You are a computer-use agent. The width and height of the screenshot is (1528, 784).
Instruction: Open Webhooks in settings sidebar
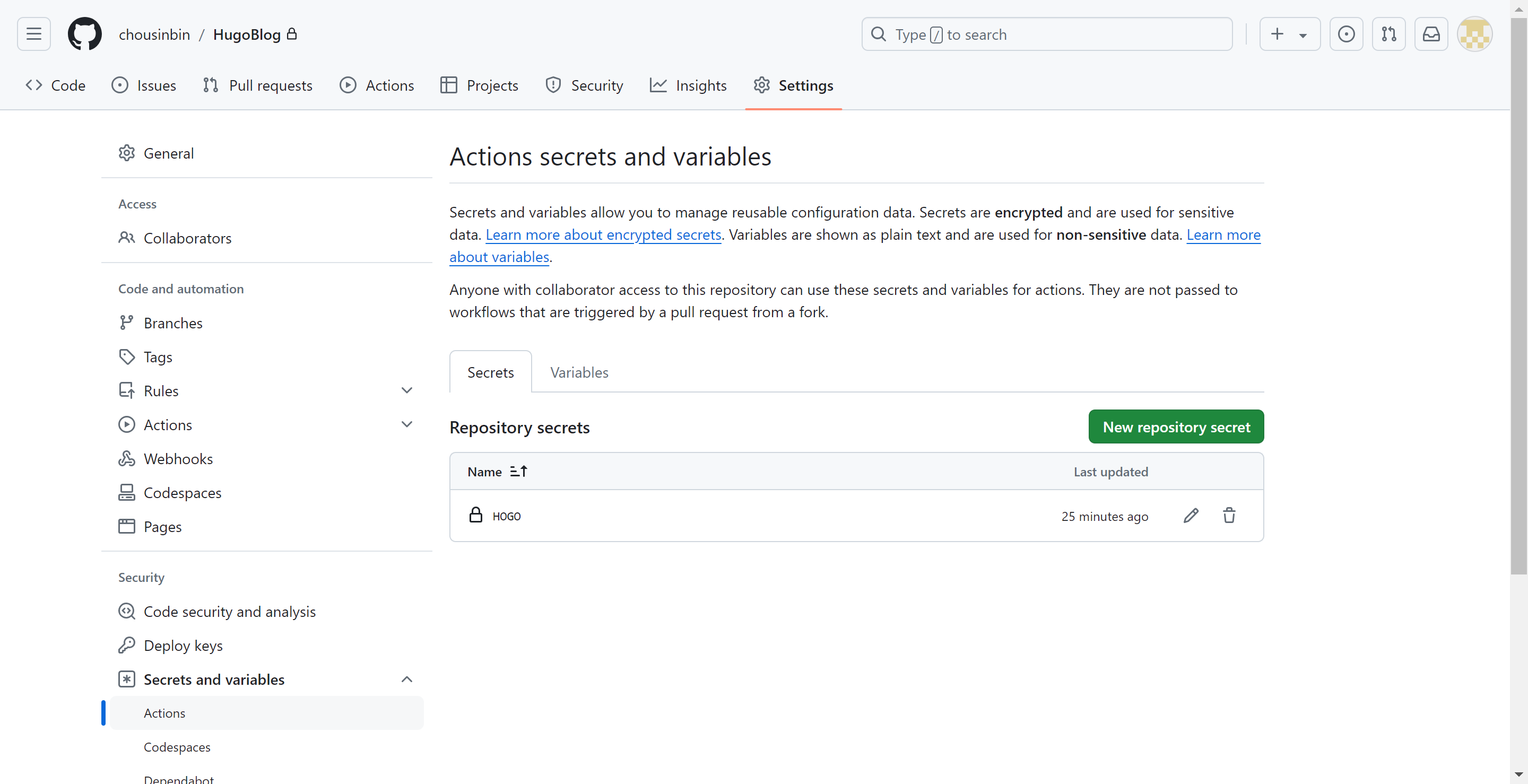178,459
